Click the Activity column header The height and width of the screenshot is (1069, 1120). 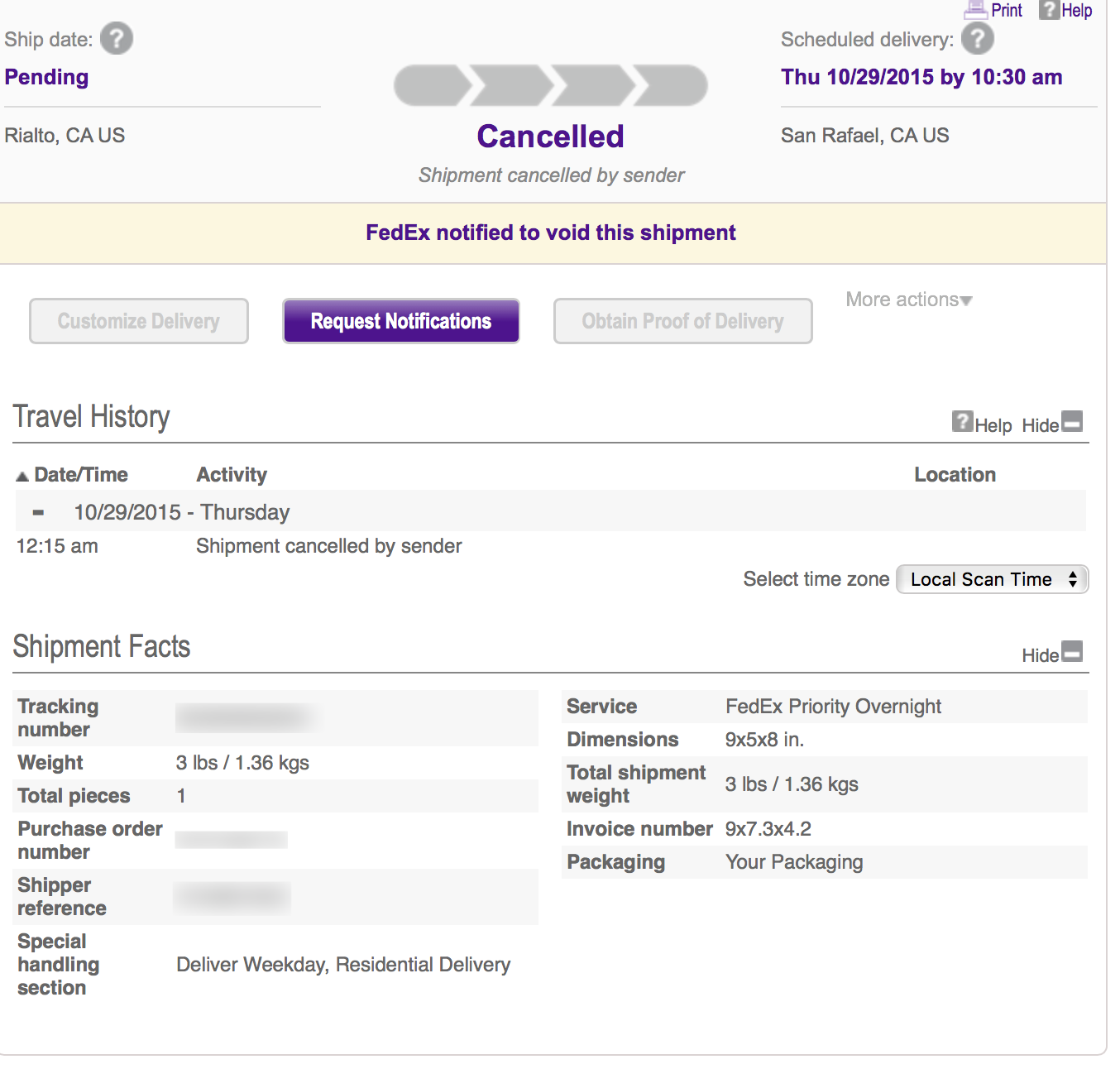232,475
